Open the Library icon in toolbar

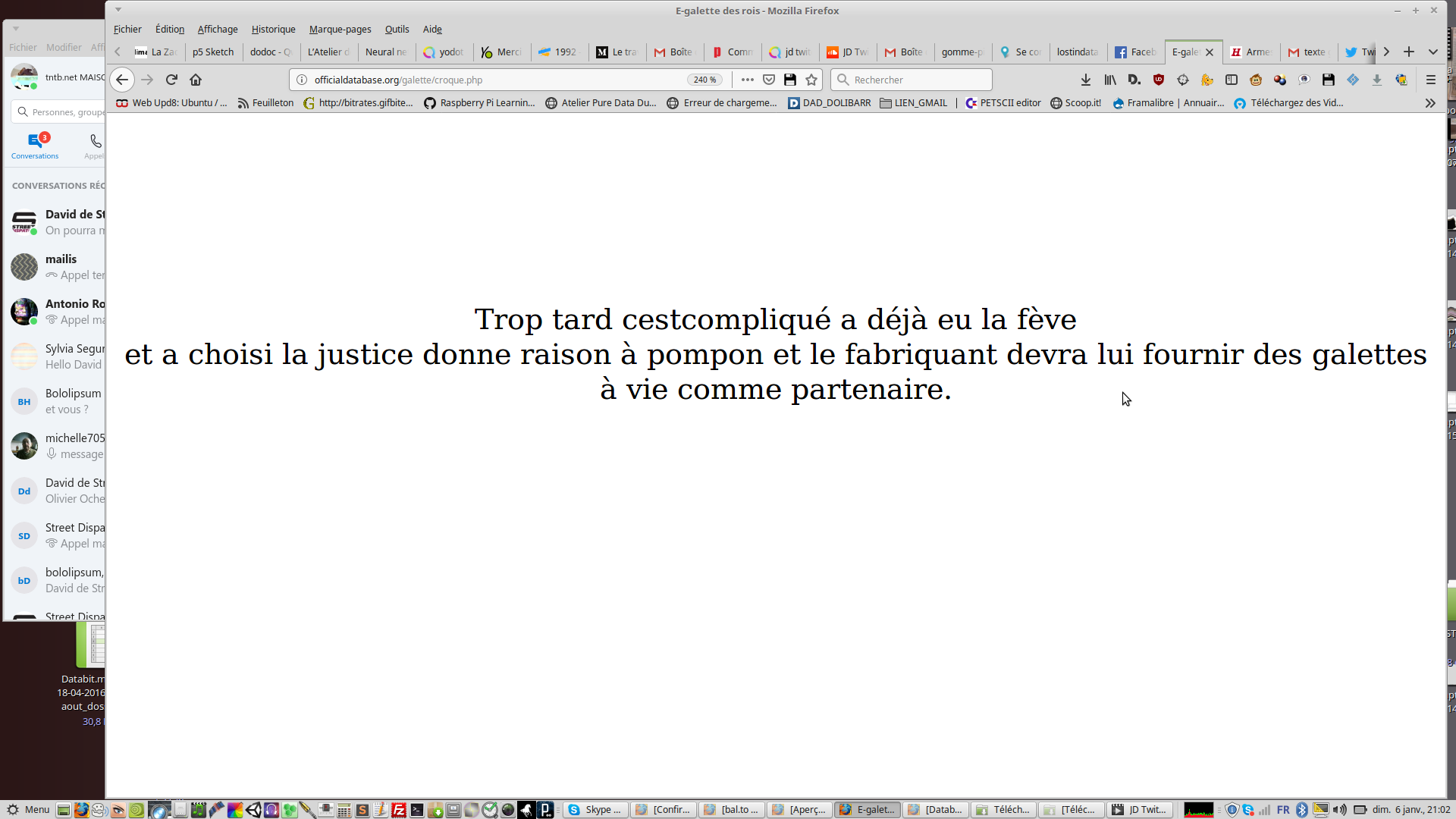coord(1110,80)
